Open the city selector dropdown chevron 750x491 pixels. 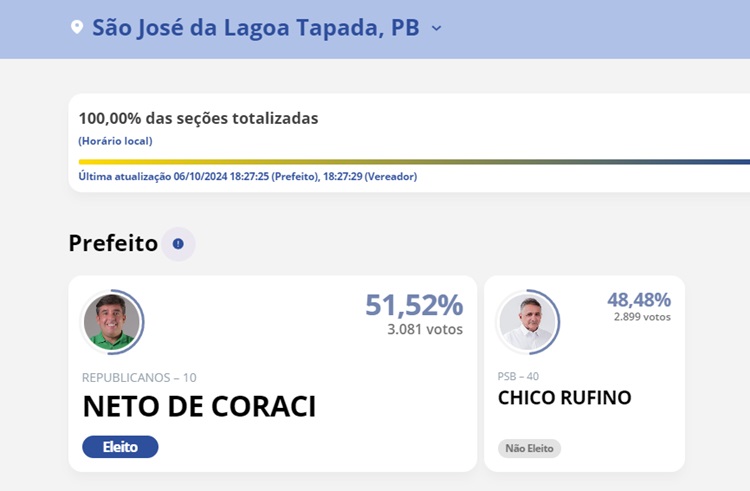[x=436, y=28]
